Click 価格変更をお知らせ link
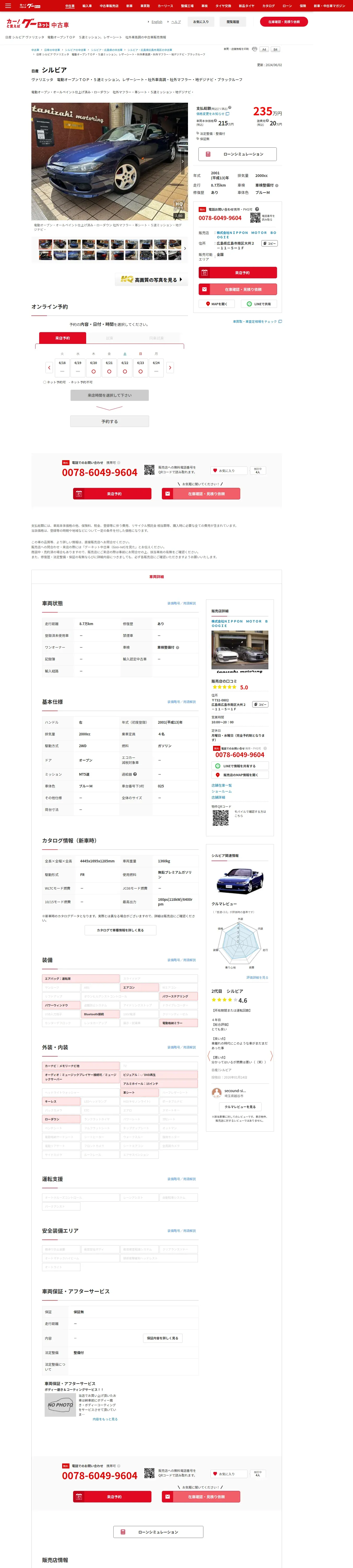The width and height of the screenshot is (353, 1568). (213, 114)
